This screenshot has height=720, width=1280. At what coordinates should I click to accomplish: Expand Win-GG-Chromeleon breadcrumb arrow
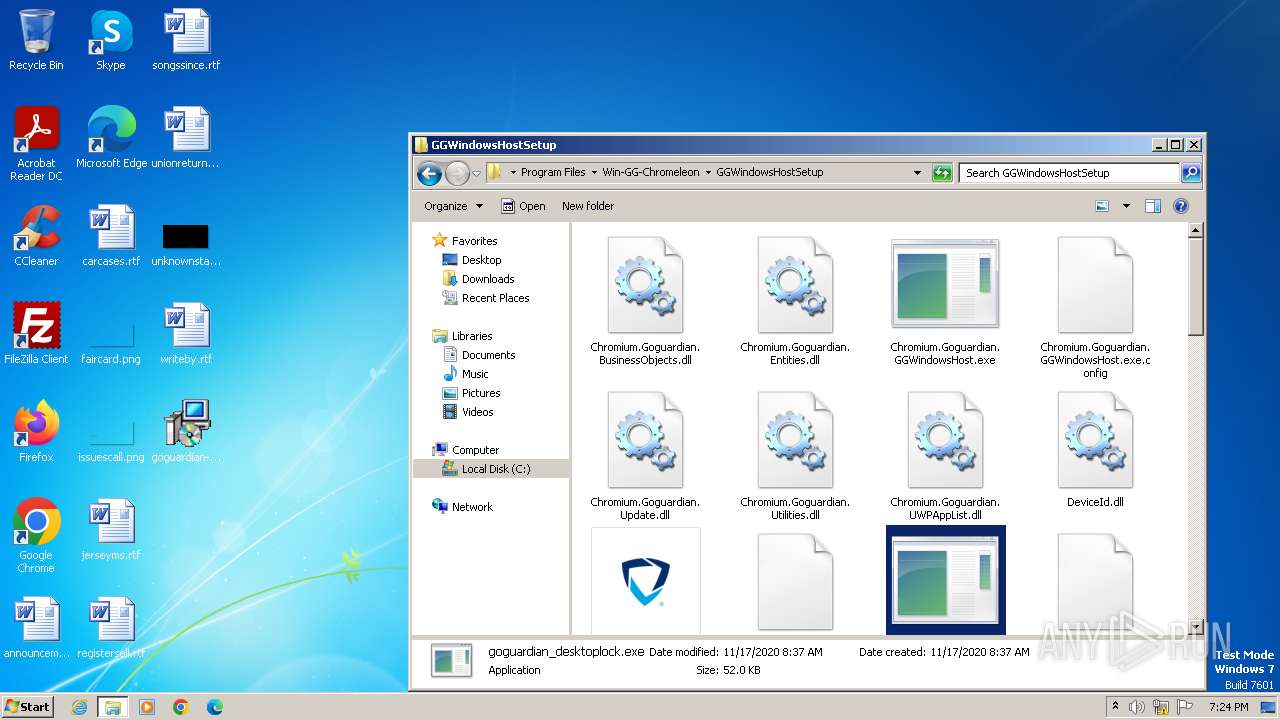708,172
